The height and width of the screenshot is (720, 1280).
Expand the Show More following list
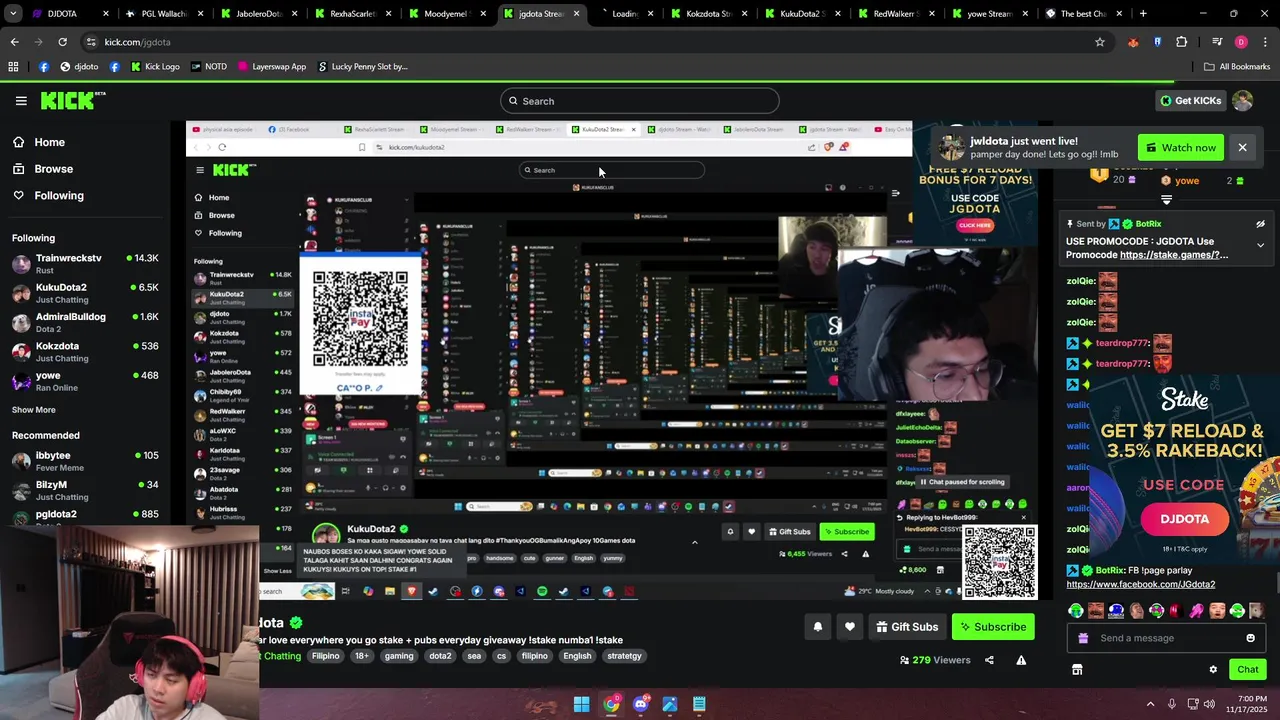(x=34, y=410)
